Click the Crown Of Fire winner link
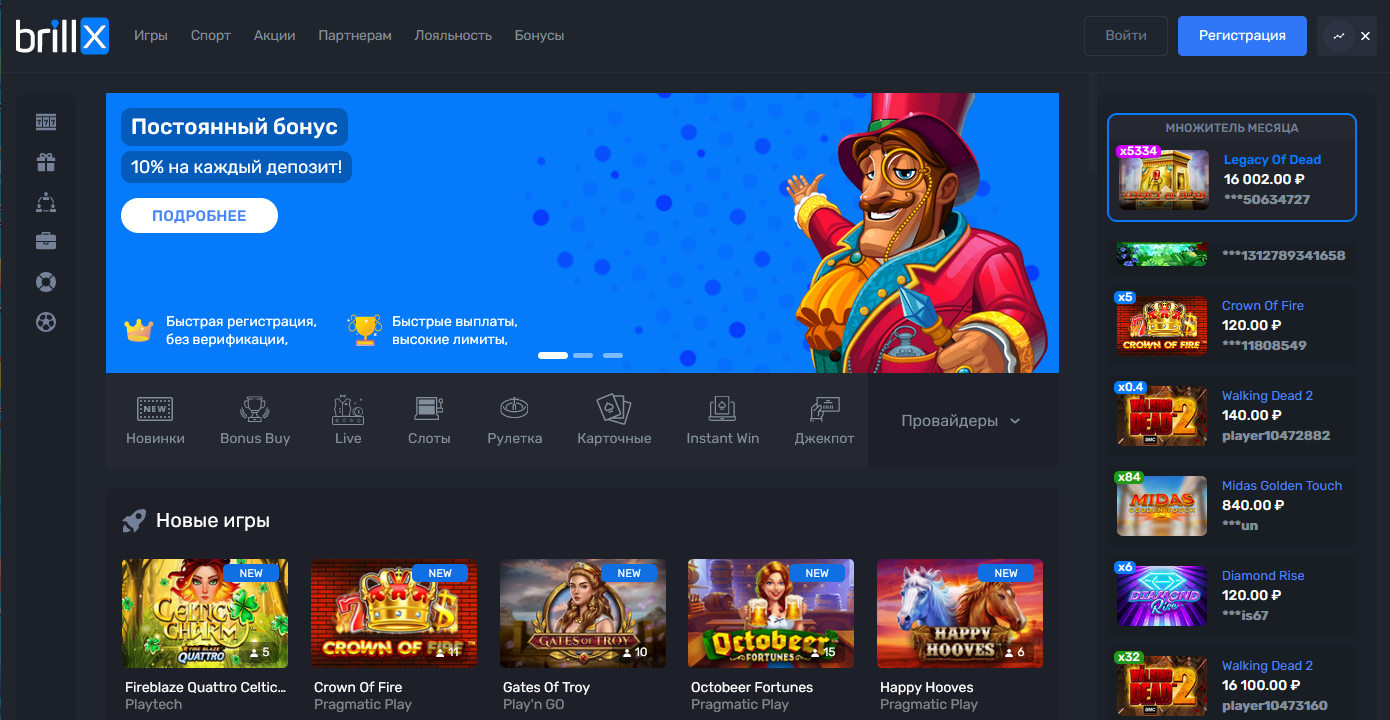This screenshot has width=1390, height=720. coord(1263,305)
